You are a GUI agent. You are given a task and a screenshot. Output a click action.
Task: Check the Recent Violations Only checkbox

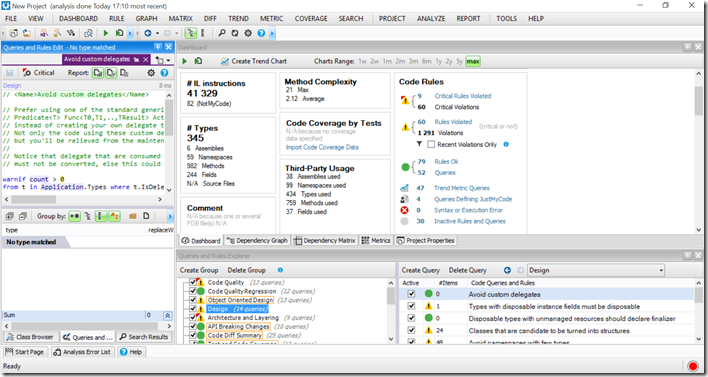[431, 144]
